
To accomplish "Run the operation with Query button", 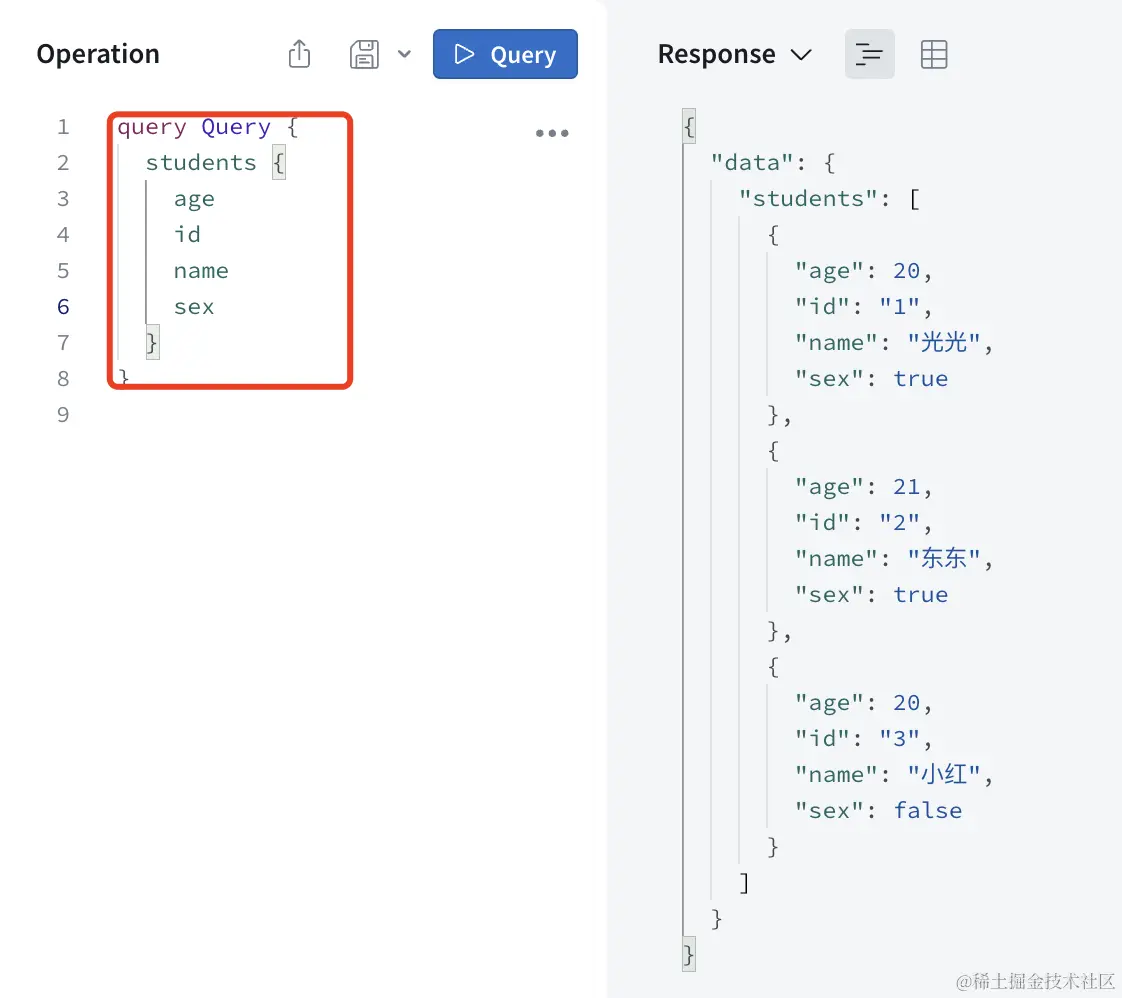I will (505, 54).
